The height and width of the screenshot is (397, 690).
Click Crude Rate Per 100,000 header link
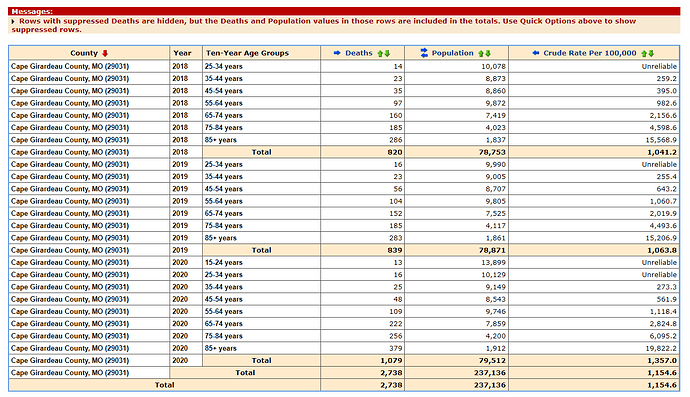click(x=590, y=53)
